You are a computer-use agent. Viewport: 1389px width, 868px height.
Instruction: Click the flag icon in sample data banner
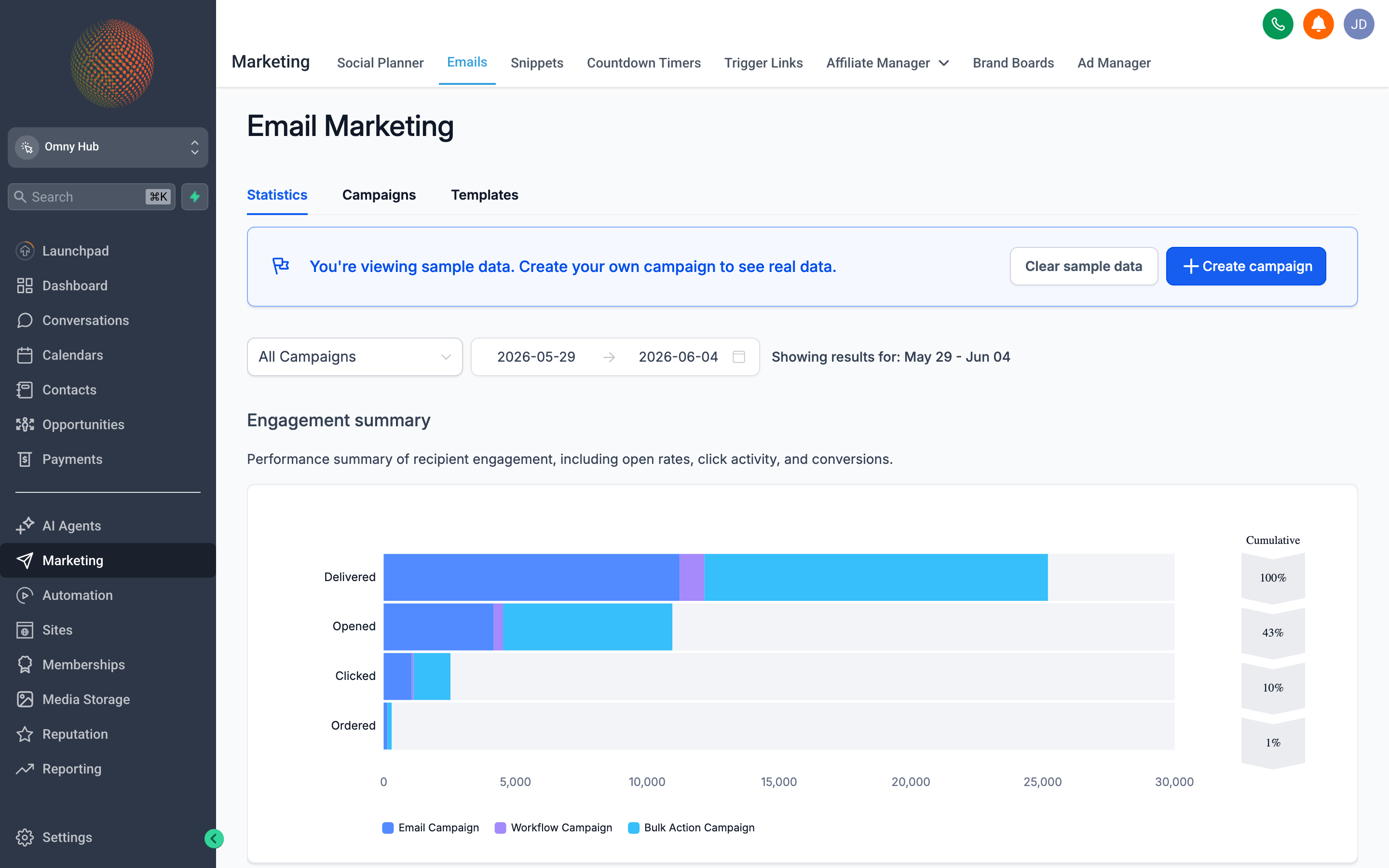281,266
